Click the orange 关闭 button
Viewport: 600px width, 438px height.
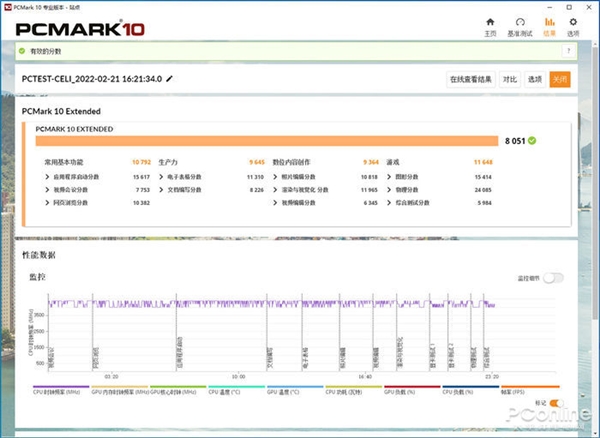point(560,80)
